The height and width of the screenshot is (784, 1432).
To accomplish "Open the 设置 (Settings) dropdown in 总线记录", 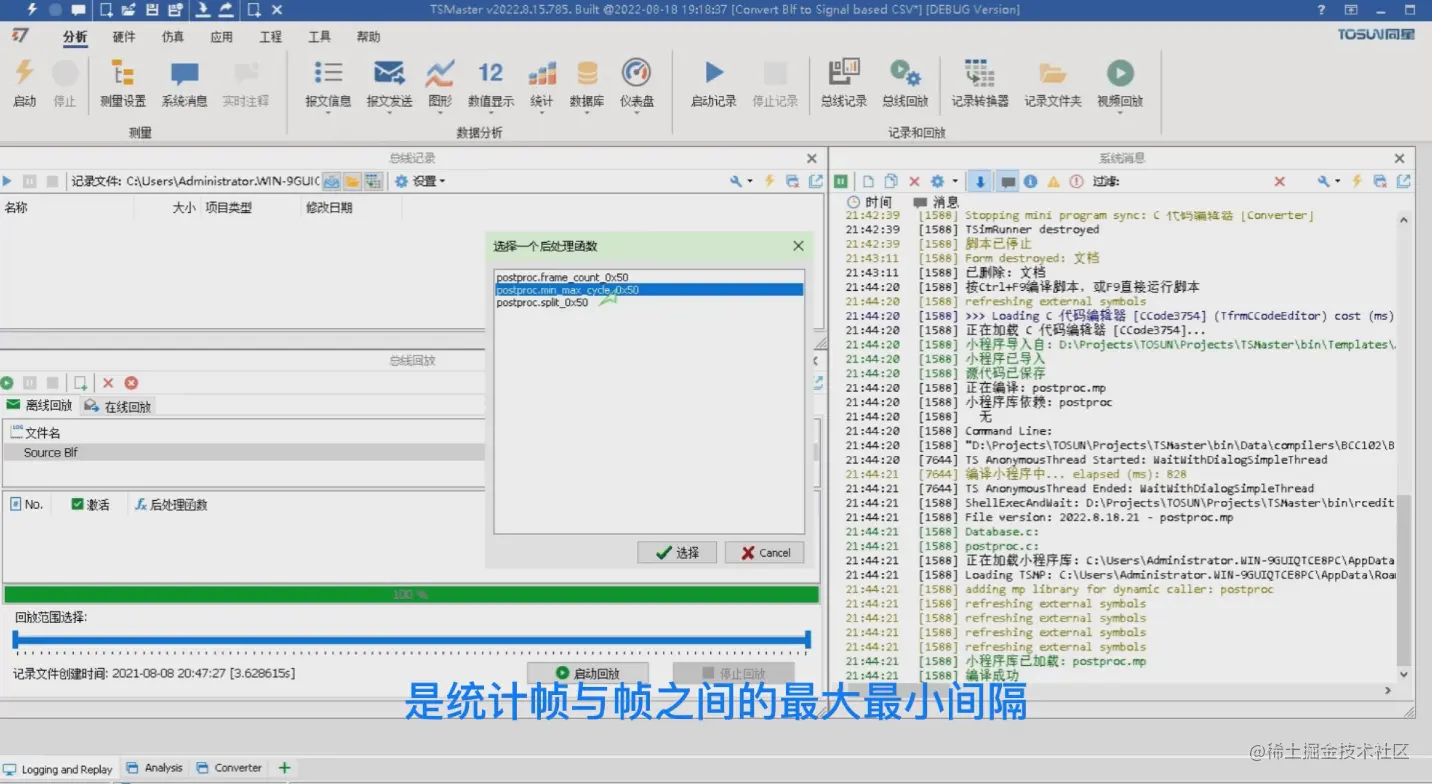I will click(x=420, y=181).
